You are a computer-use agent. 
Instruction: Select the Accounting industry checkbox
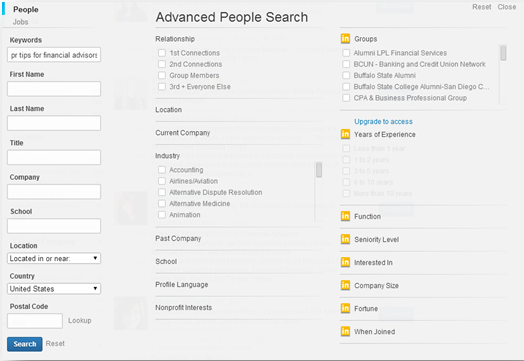pos(162,170)
